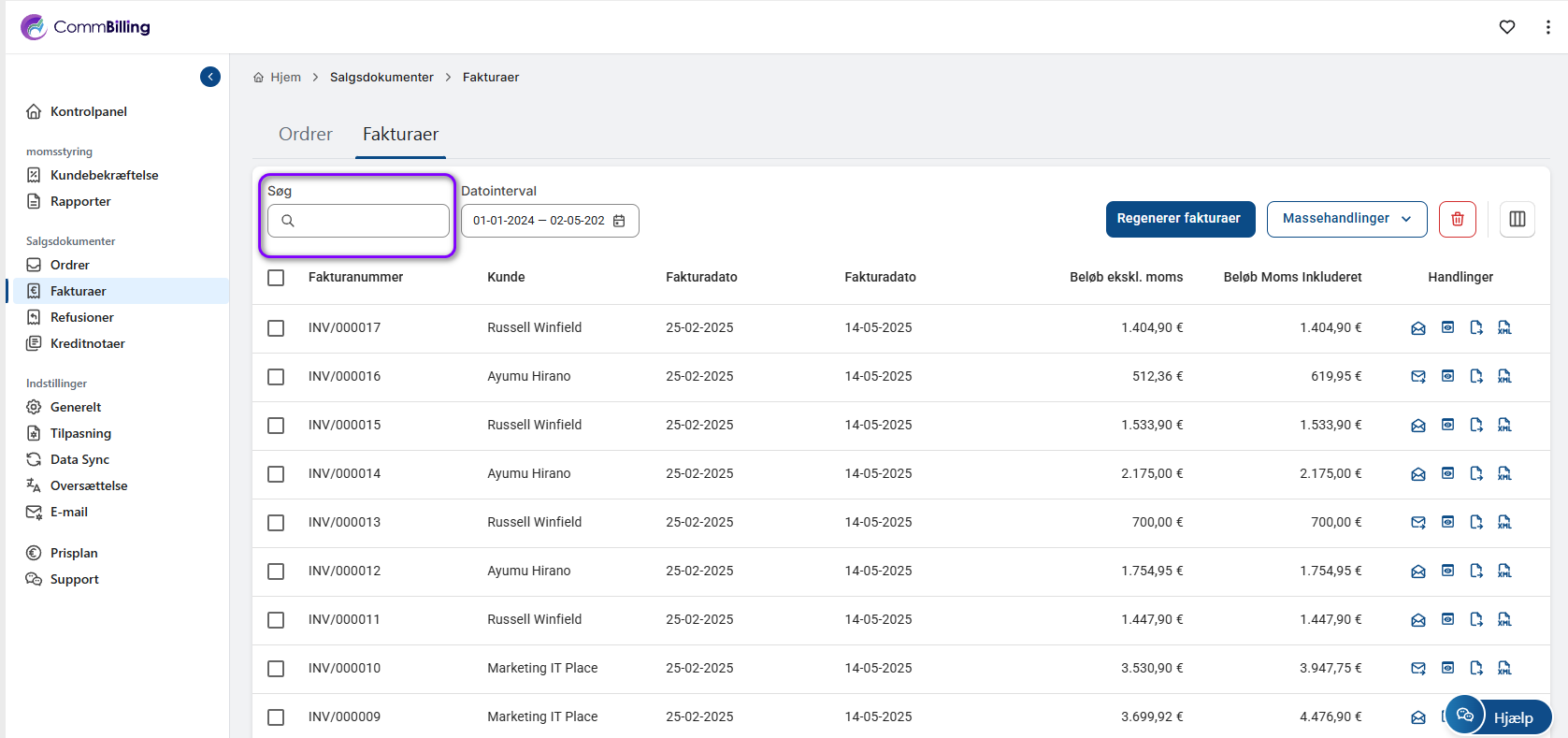
Task: Click the Regenerer fakturaer button
Action: 1179,219
